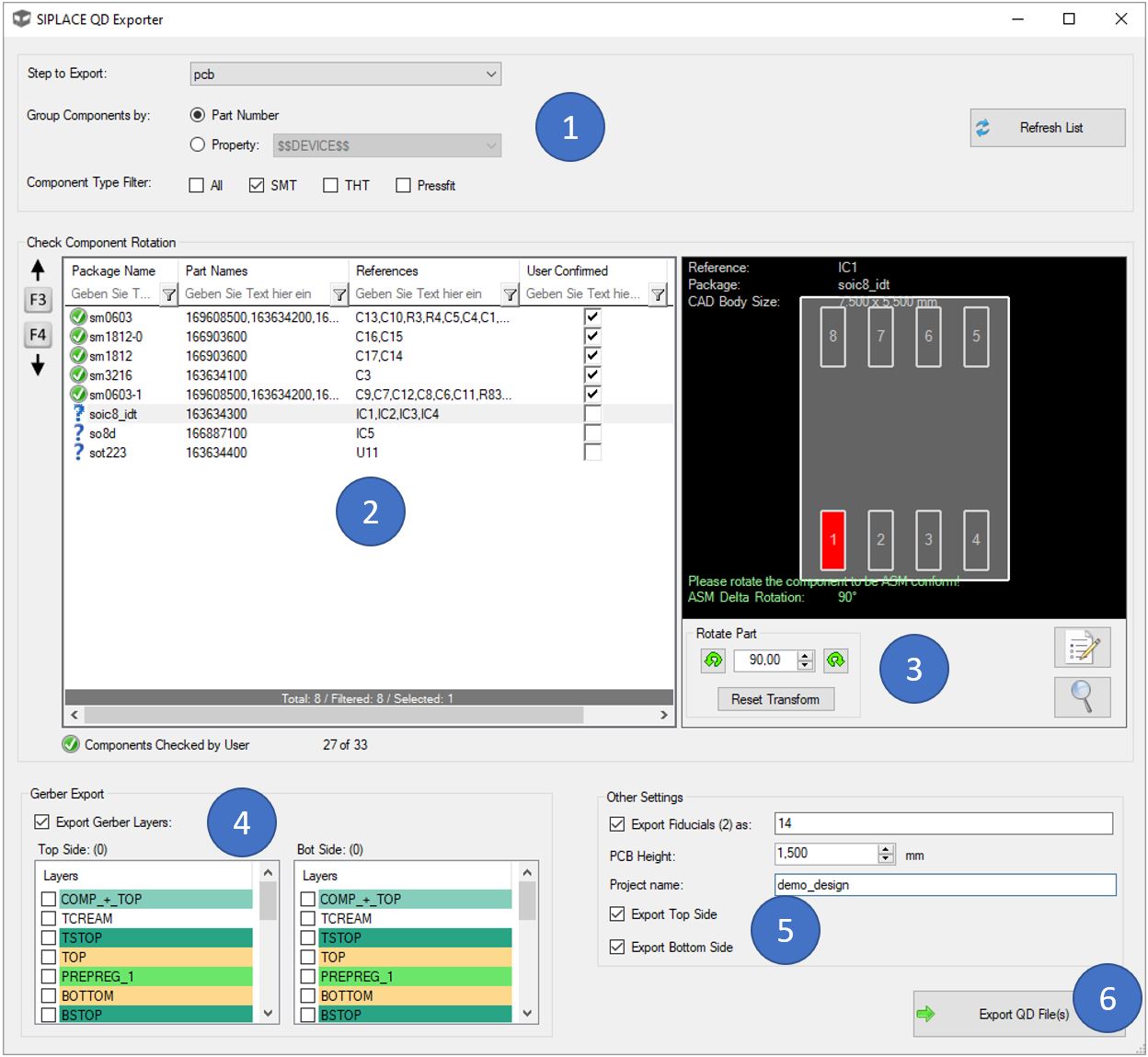Click User Confirmed column header
The image size is (1148, 1057).
tap(568, 270)
